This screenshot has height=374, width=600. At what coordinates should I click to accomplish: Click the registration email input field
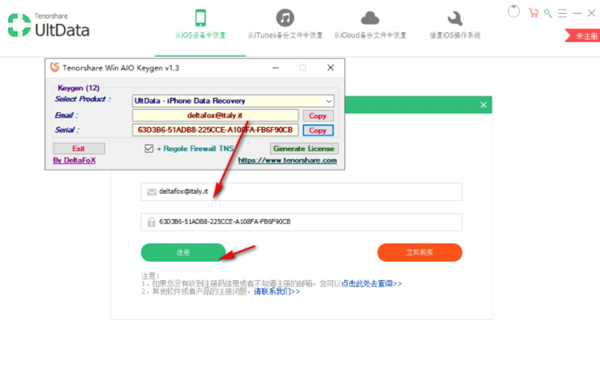[302, 192]
